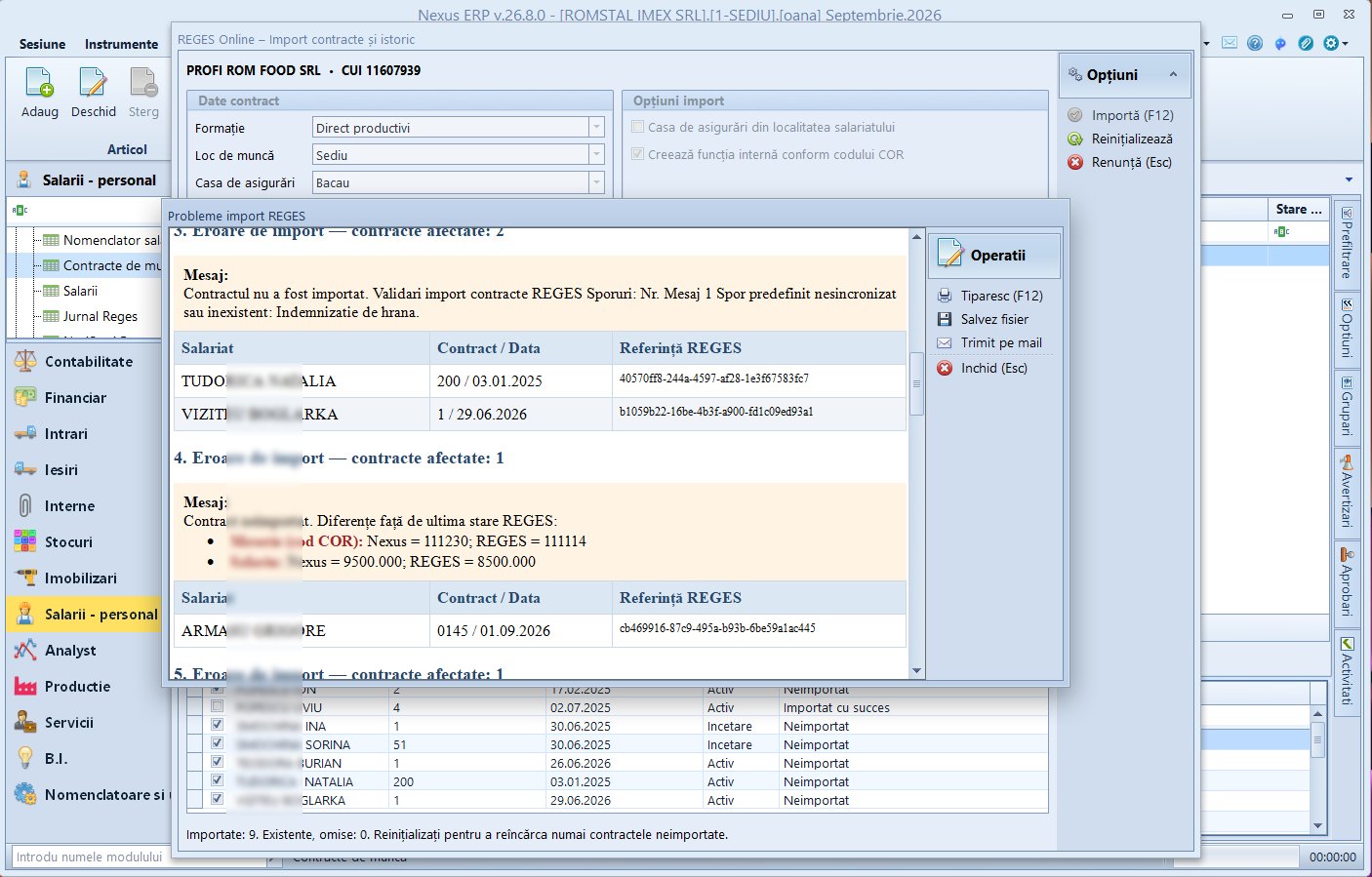Click the Salvez fisier floppy disk icon

point(945,319)
